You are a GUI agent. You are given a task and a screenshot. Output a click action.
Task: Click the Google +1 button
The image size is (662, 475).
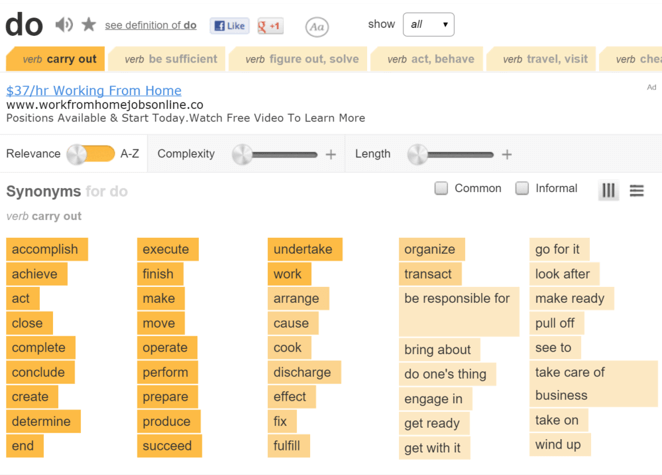tap(270, 26)
